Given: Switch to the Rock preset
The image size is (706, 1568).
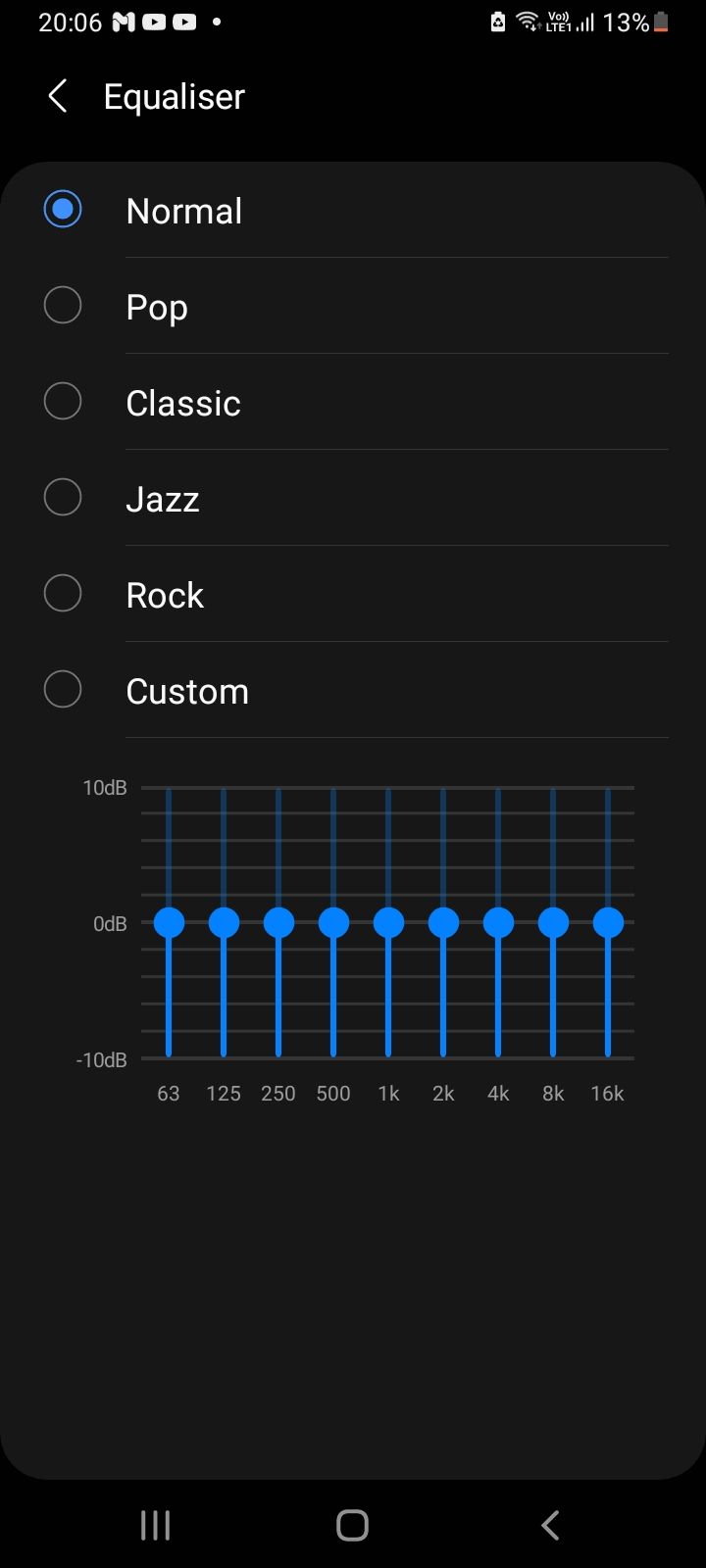Looking at the screenshot, I should pos(63,594).
